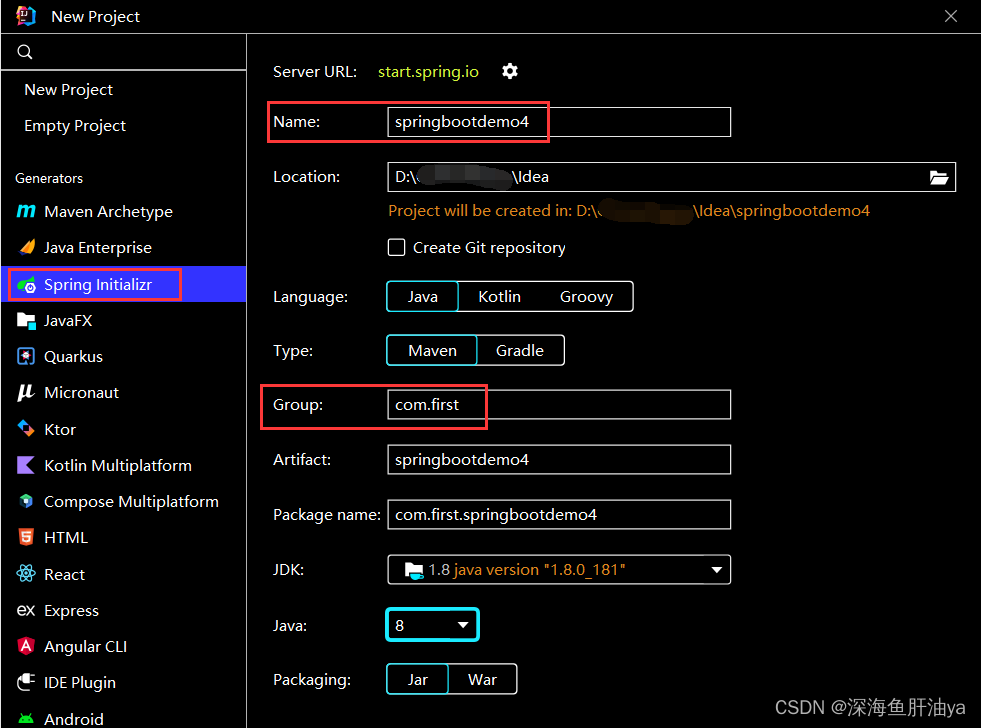Switch to Empty Project
Image resolution: width=981 pixels, height=728 pixels.
coord(72,125)
